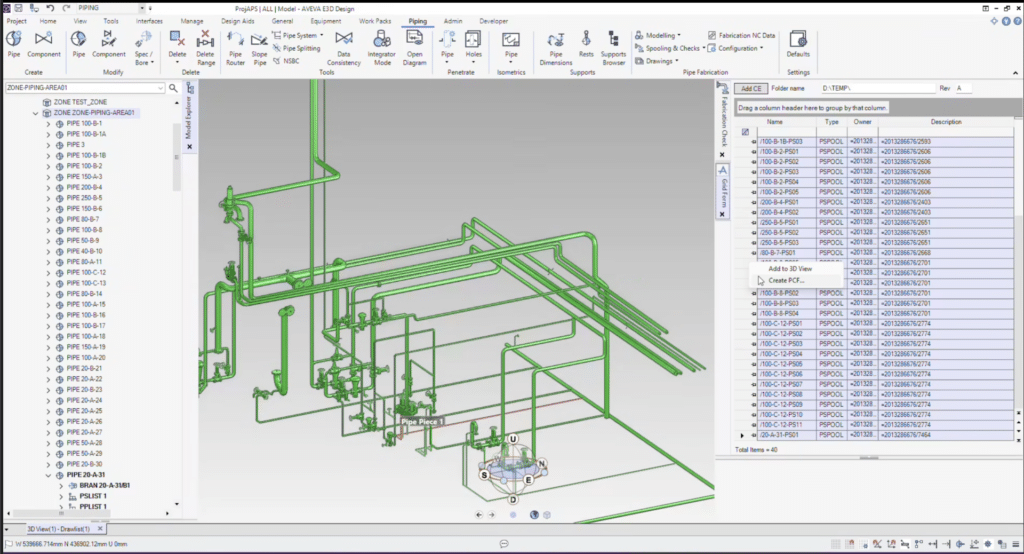Open the Configuration dropdown
This screenshot has width=1024, height=554.
tap(736, 48)
